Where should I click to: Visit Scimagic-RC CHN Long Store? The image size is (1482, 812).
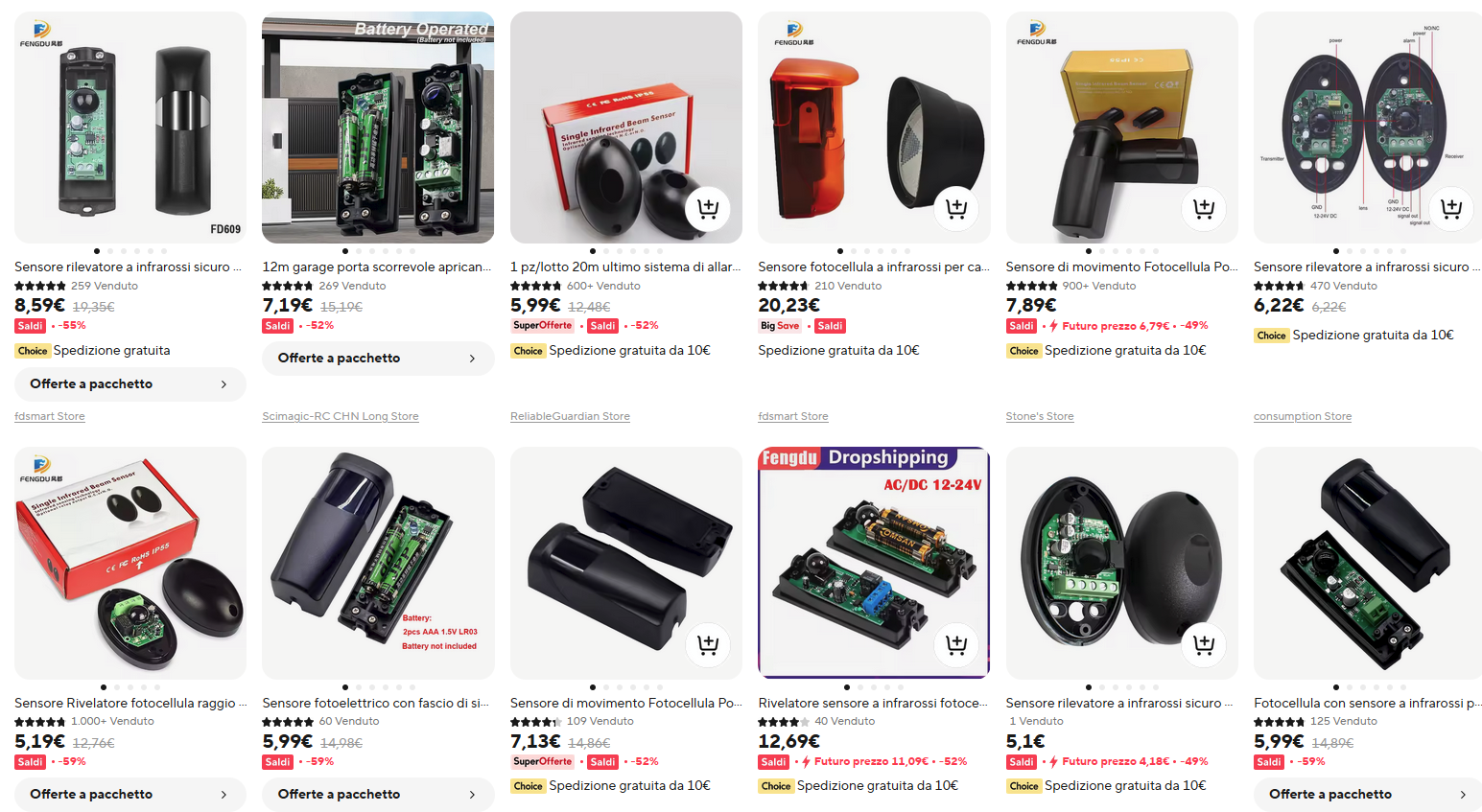[341, 416]
